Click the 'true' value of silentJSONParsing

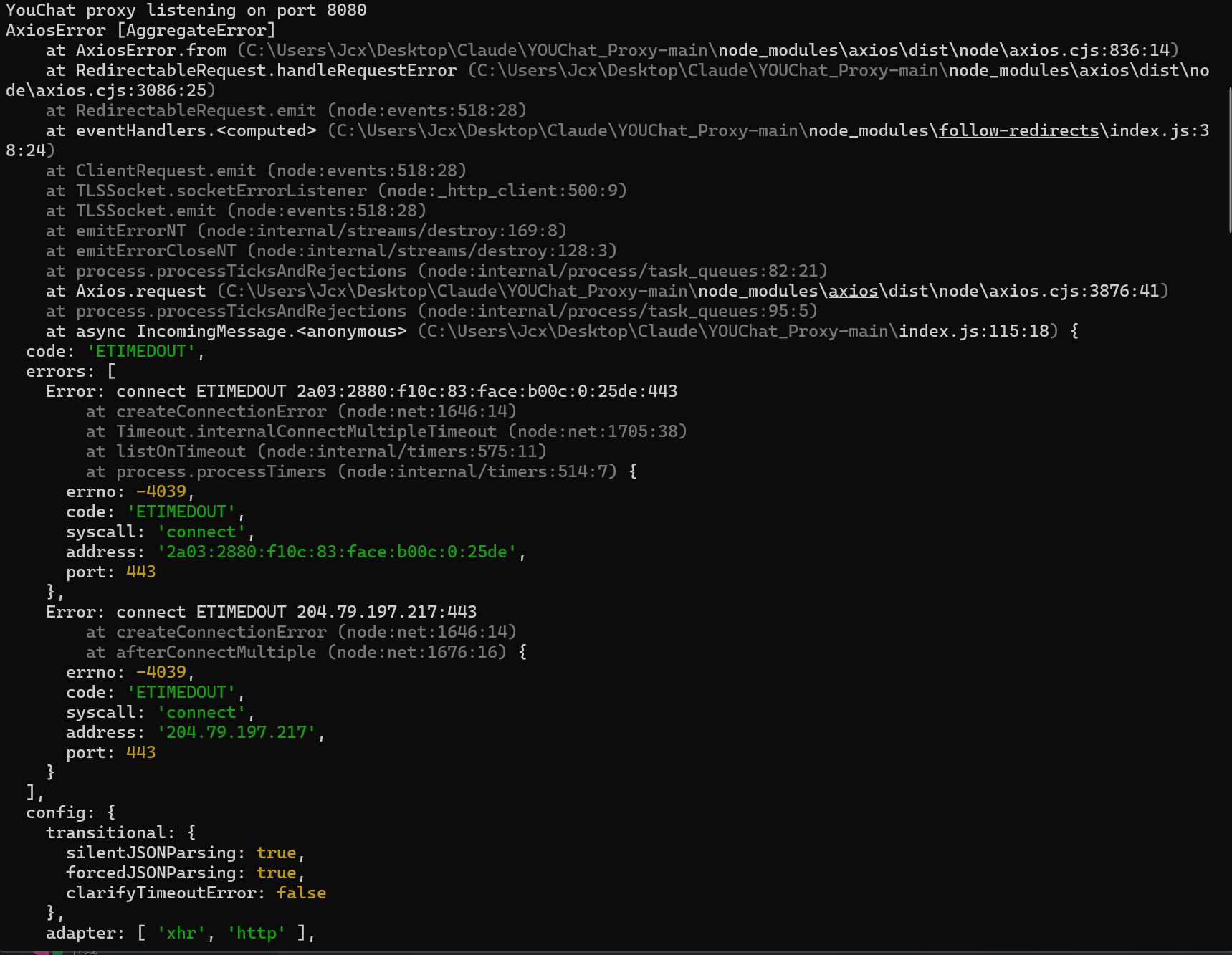point(276,853)
